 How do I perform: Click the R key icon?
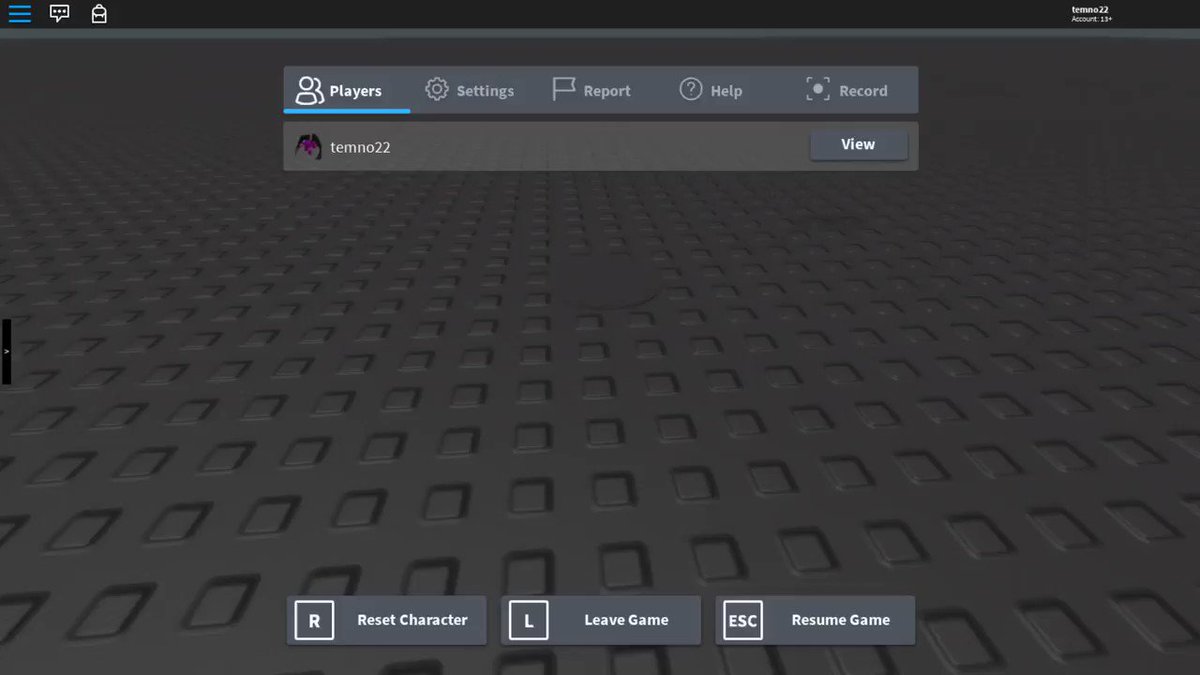click(314, 620)
